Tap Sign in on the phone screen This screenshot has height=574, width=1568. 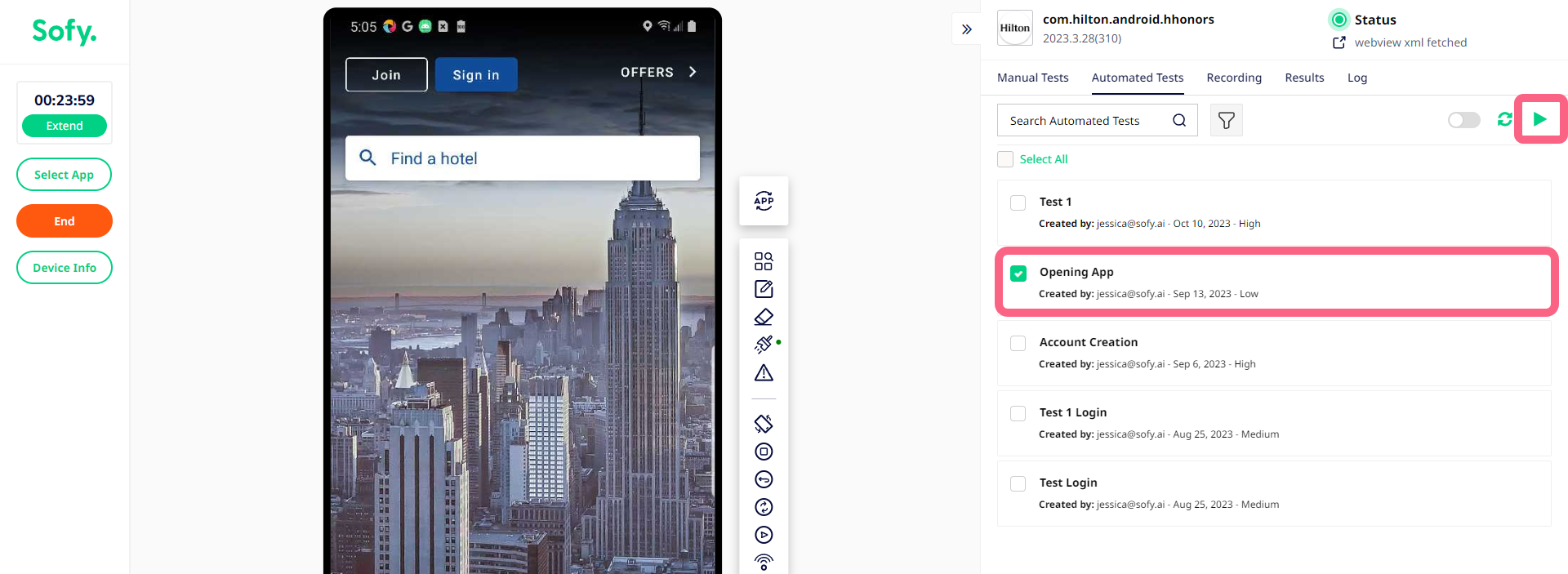(x=476, y=74)
